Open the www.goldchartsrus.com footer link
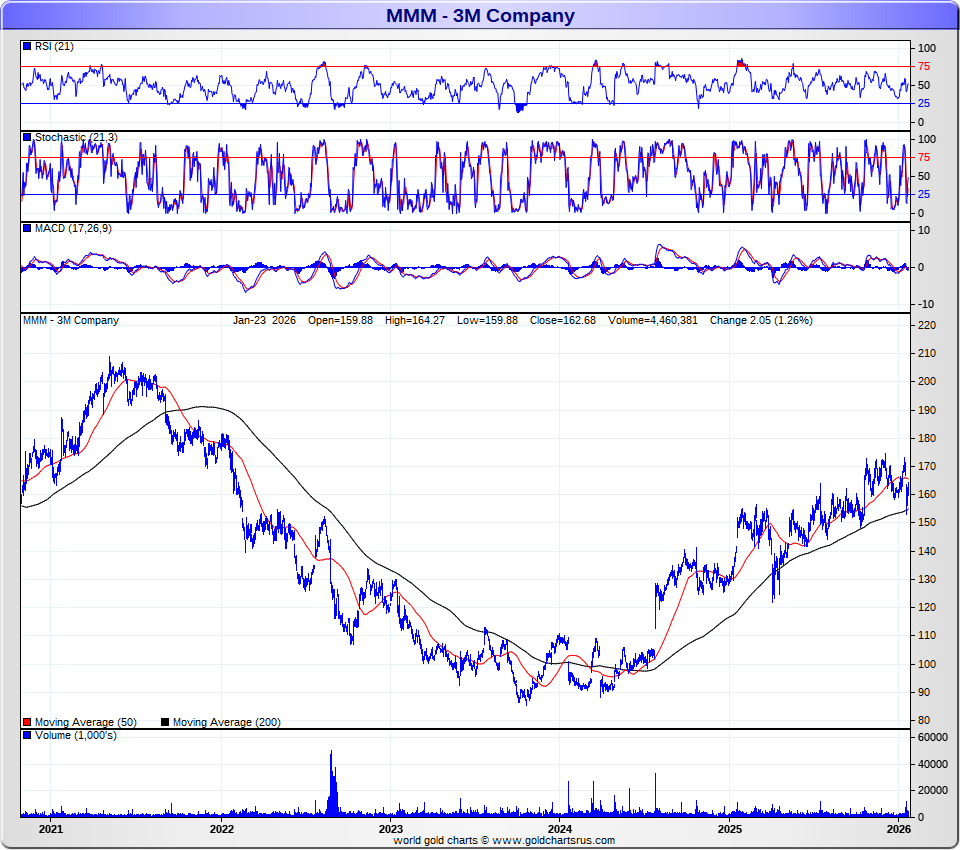The width and height of the screenshot is (960, 850). click(553, 841)
